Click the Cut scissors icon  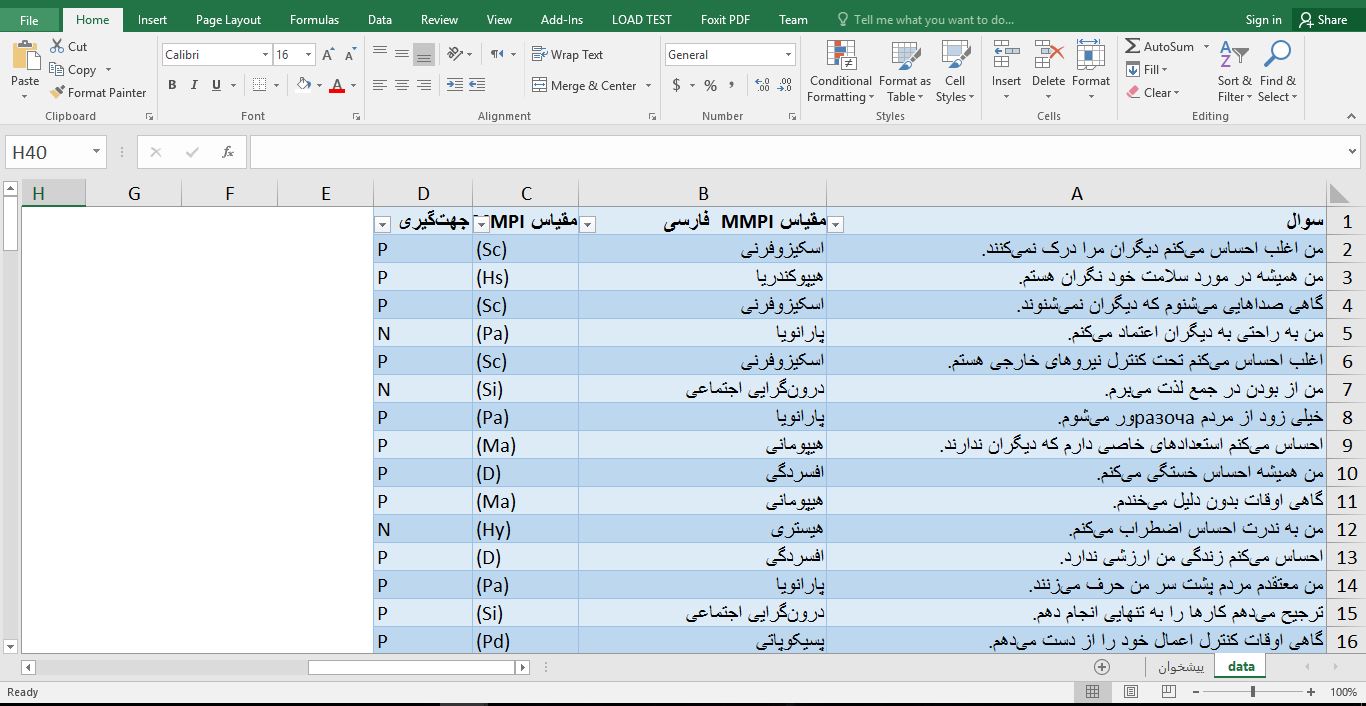point(57,46)
